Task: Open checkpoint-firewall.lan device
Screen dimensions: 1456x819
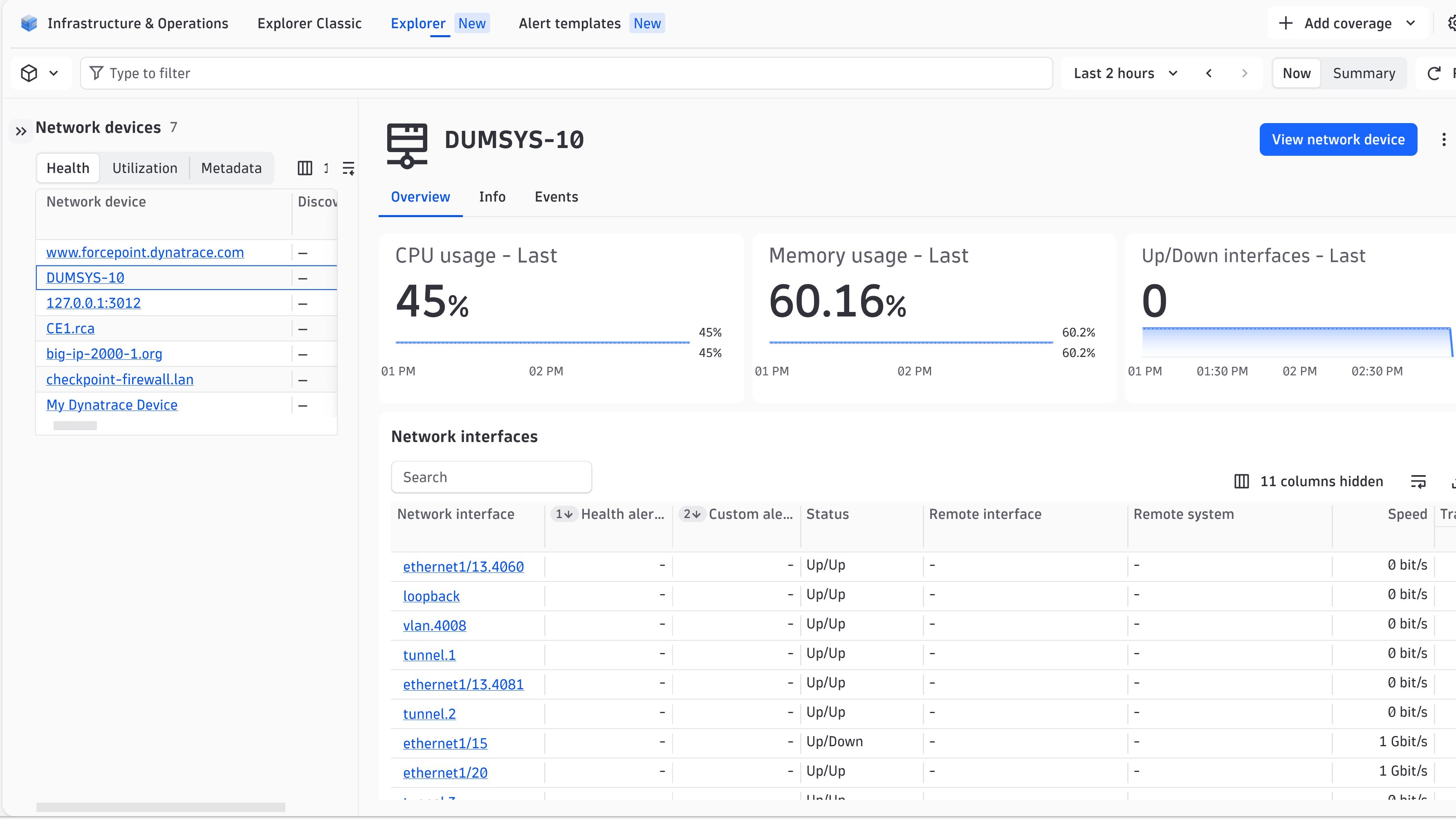Action: pyautogui.click(x=120, y=379)
